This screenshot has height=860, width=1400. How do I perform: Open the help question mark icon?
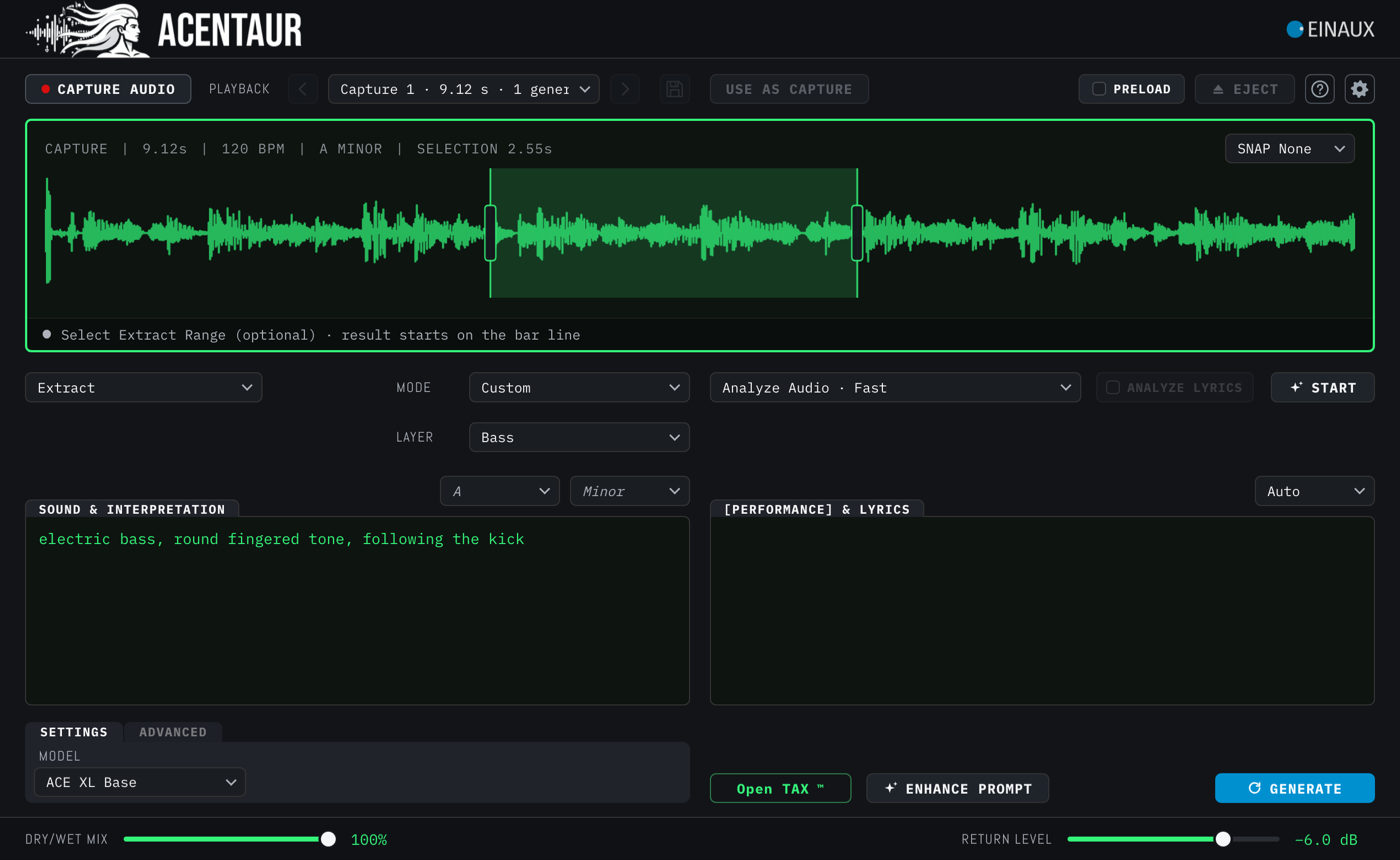[1320, 89]
